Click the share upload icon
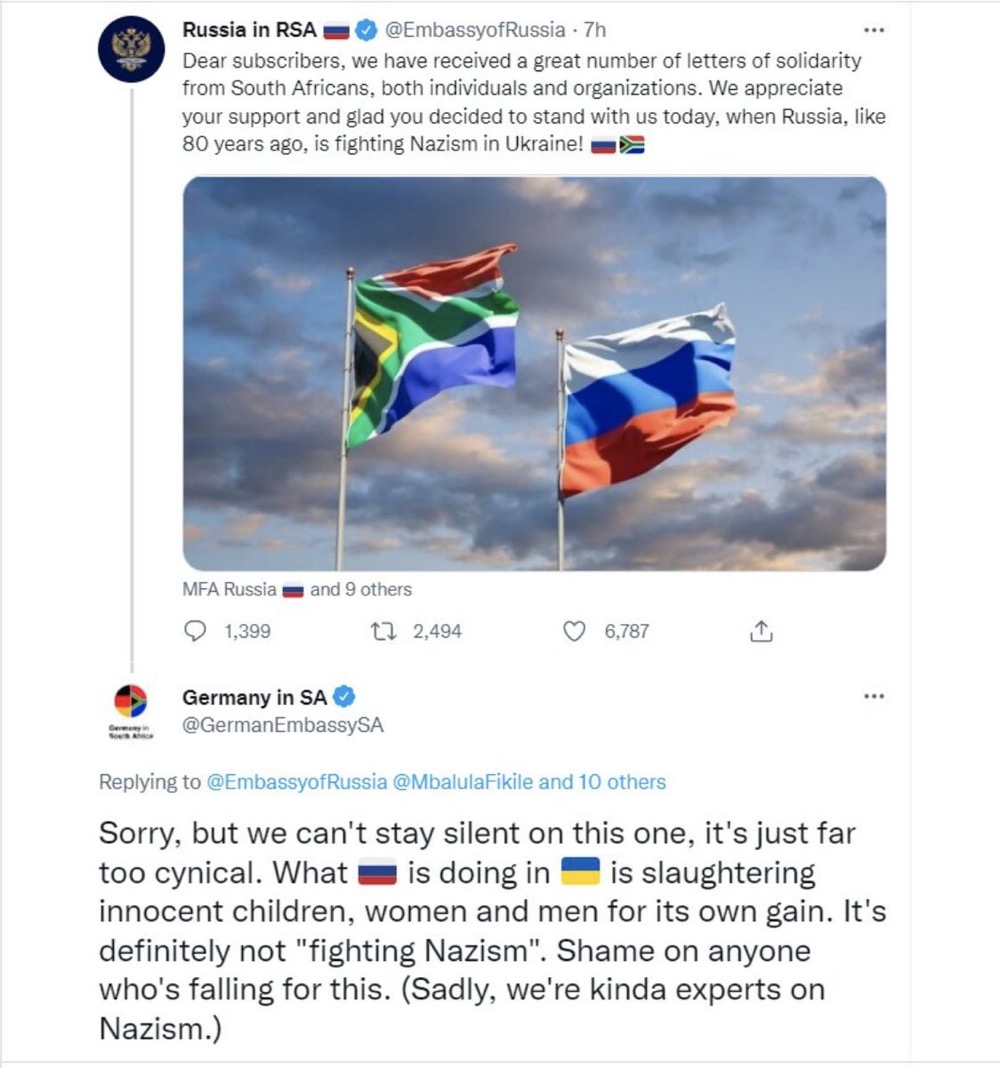 [761, 631]
